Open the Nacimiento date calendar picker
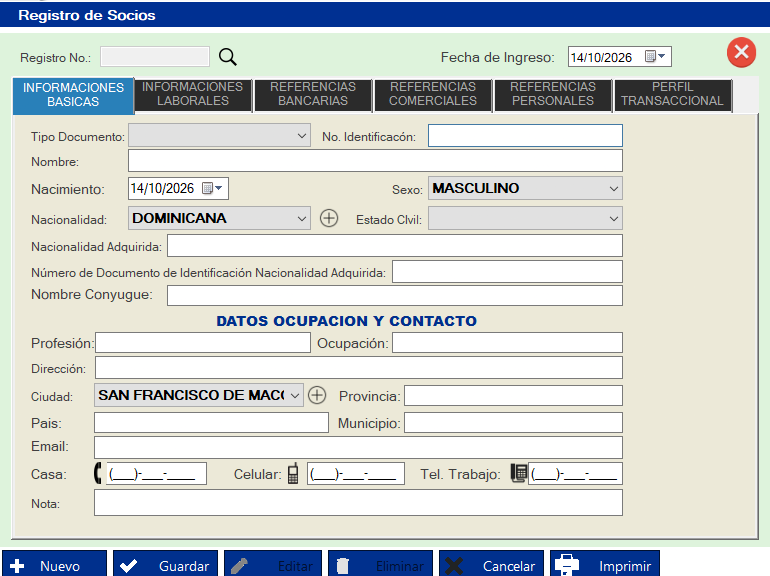Screen dimensions: 770x576 [x=212, y=188]
